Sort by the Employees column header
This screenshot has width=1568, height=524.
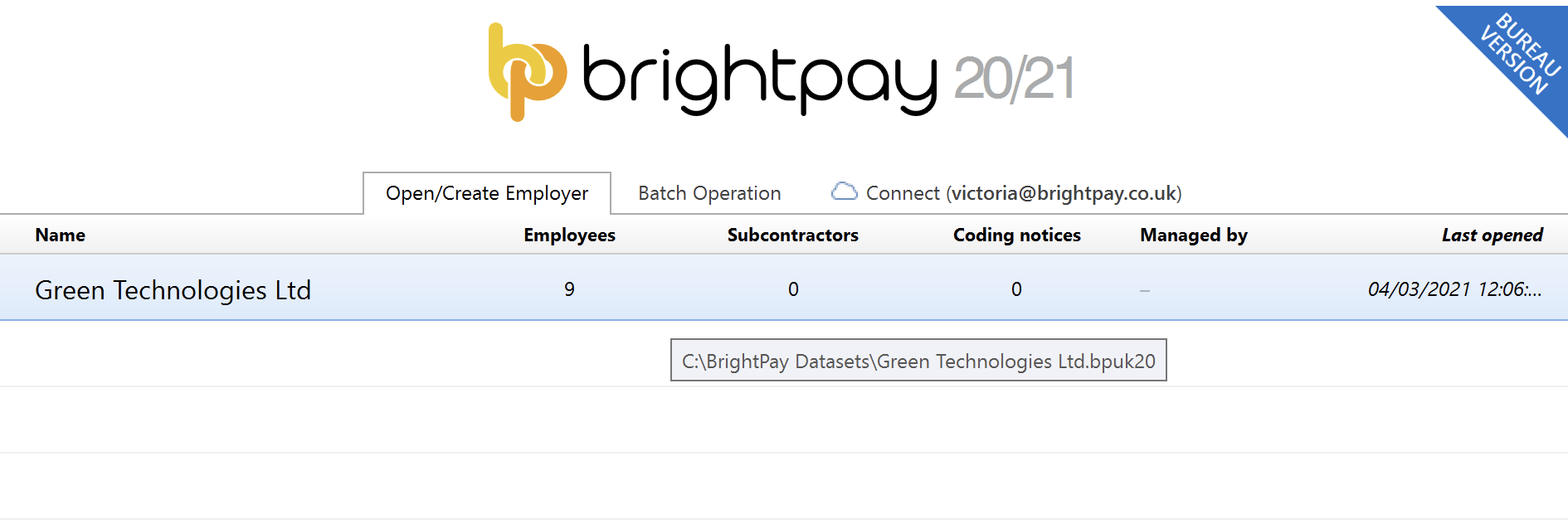tap(569, 235)
